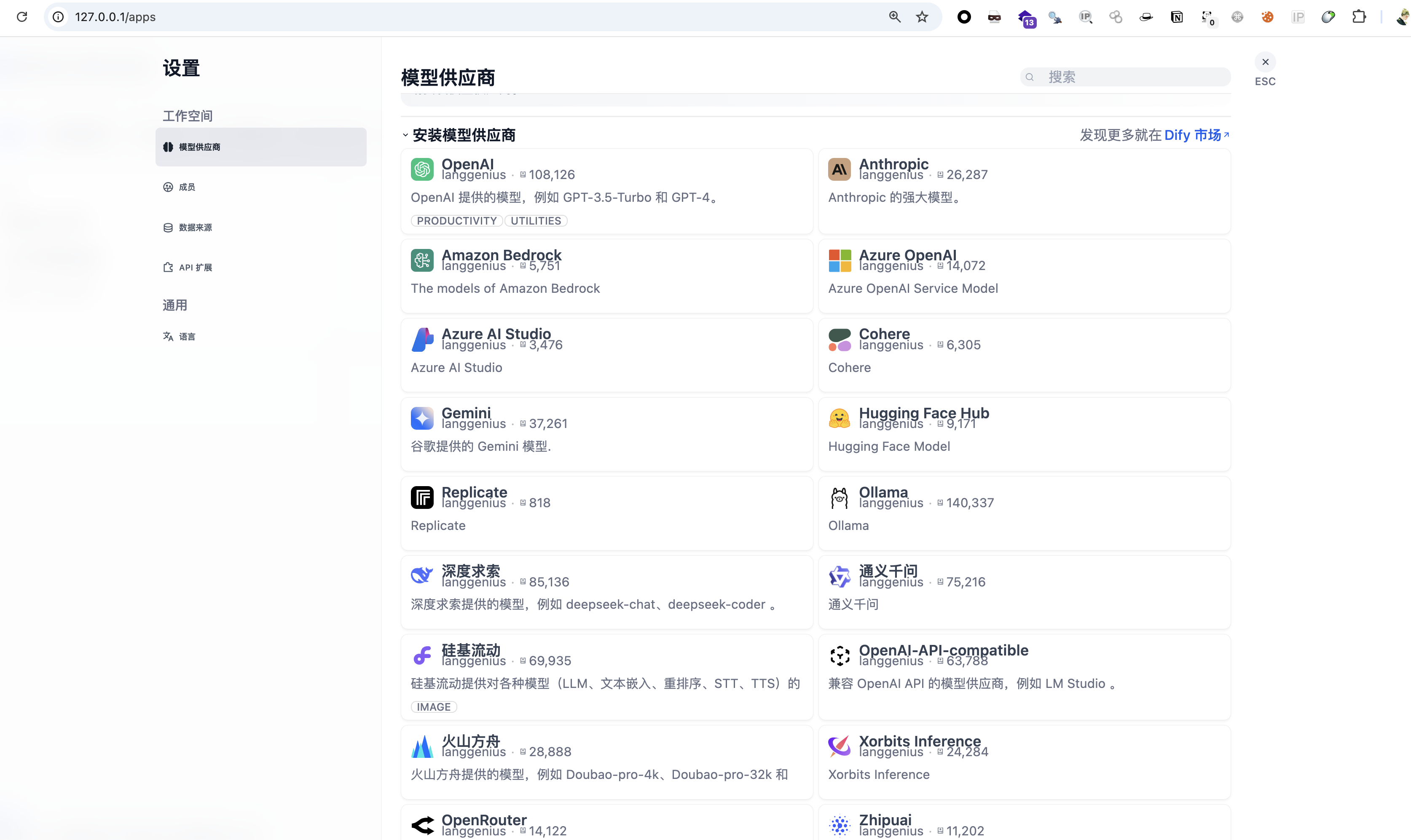Viewport: 1411px width, 840px height.
Task: Click the browser address bar URL
Action: pyautogui.click(x=115, y=17)
